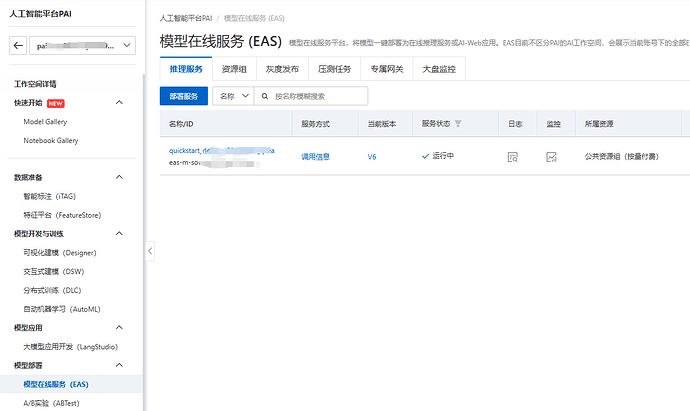This screenshot has height=411, width=690.
Task: Open the quickstart service name link
Action: 221,150
